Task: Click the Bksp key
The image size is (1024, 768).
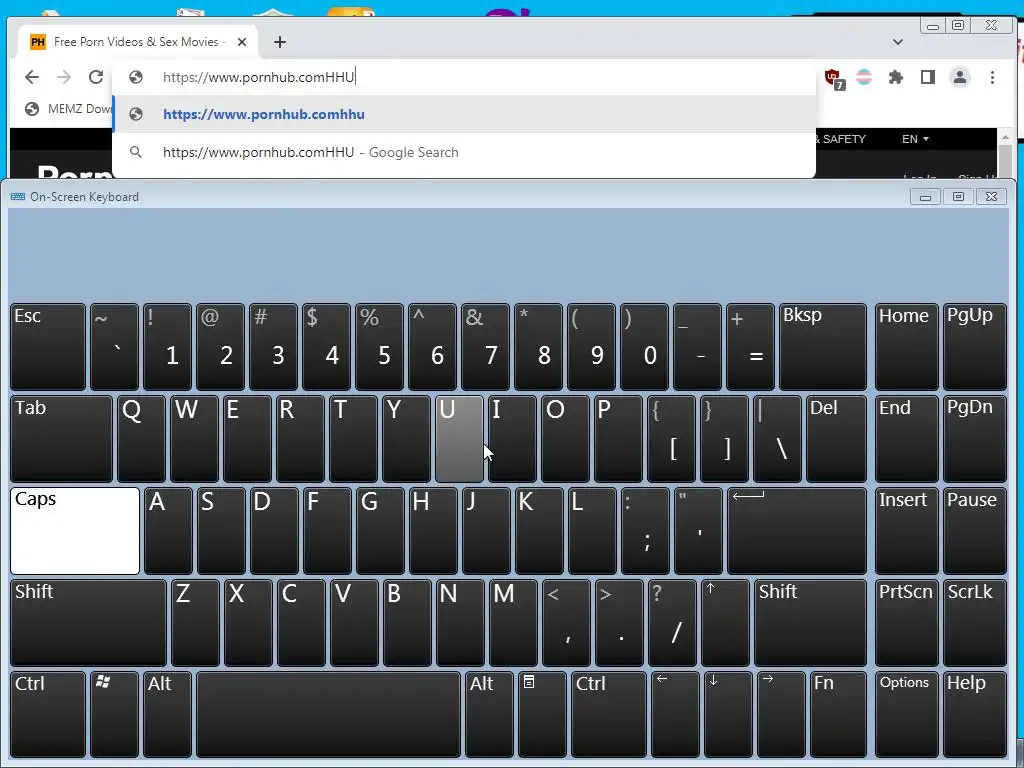Action: 823,347
